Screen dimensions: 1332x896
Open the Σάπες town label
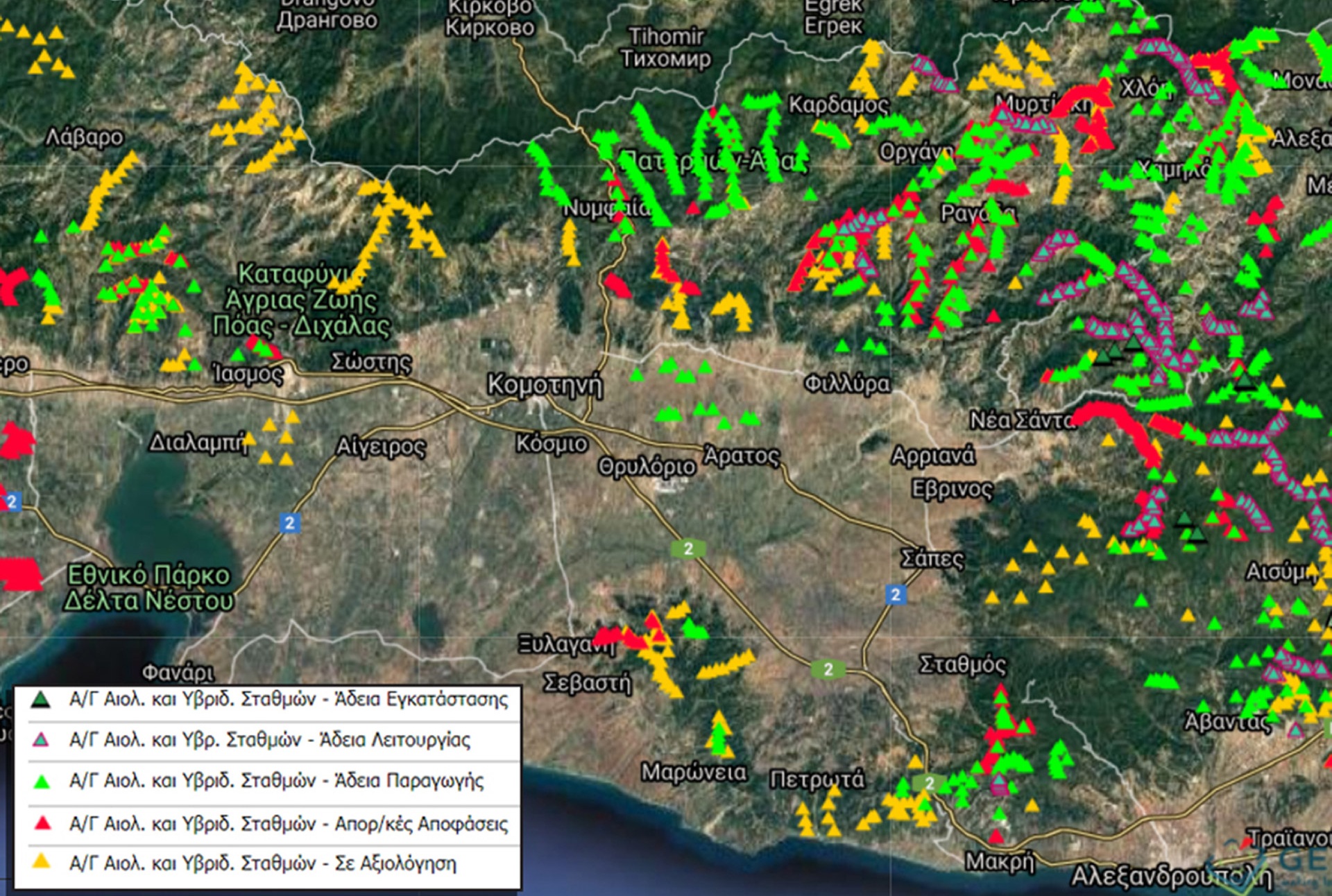(x=932, y=559)
